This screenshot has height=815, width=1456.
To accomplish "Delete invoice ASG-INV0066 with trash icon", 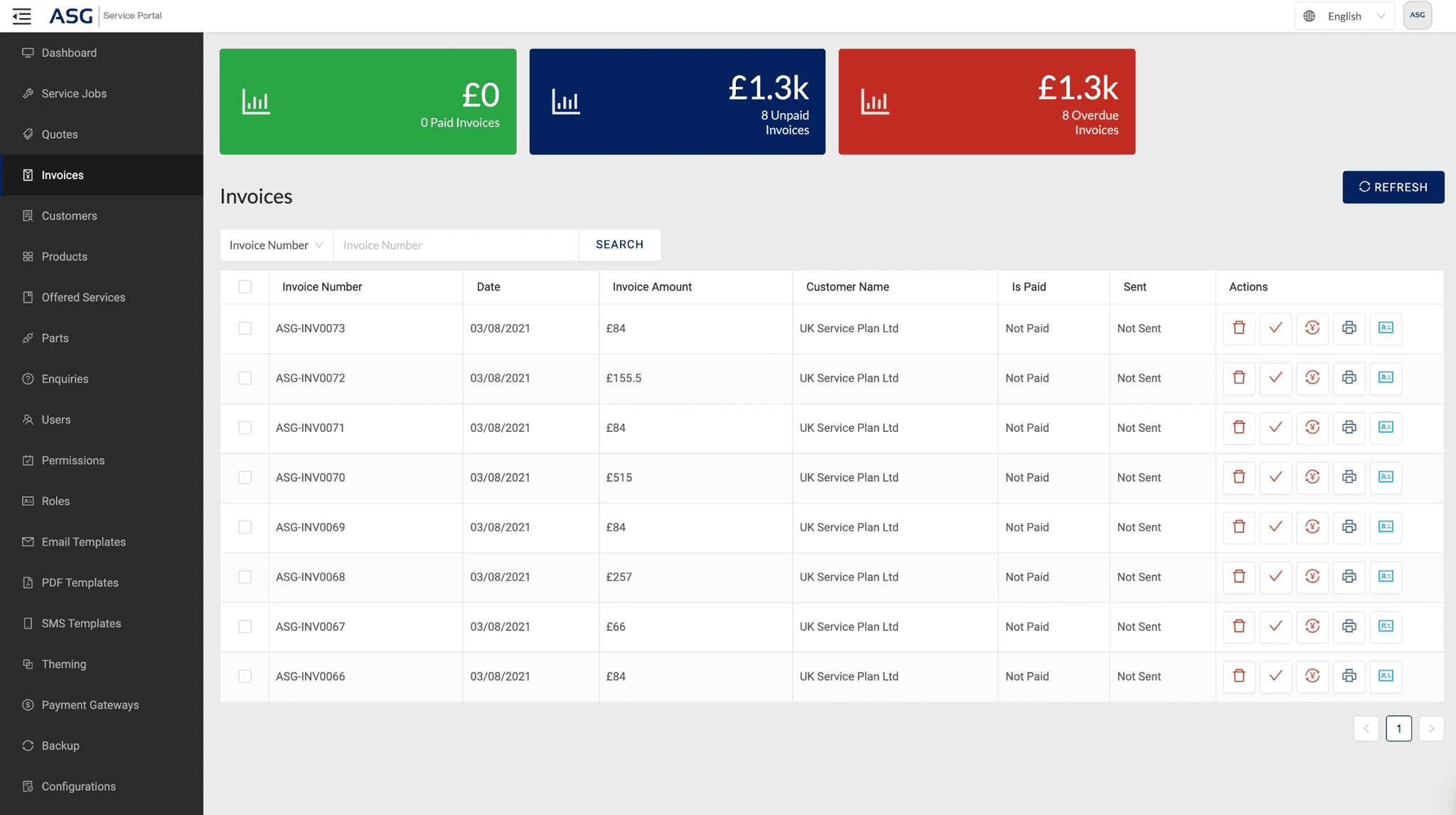I will (1239, 676).
